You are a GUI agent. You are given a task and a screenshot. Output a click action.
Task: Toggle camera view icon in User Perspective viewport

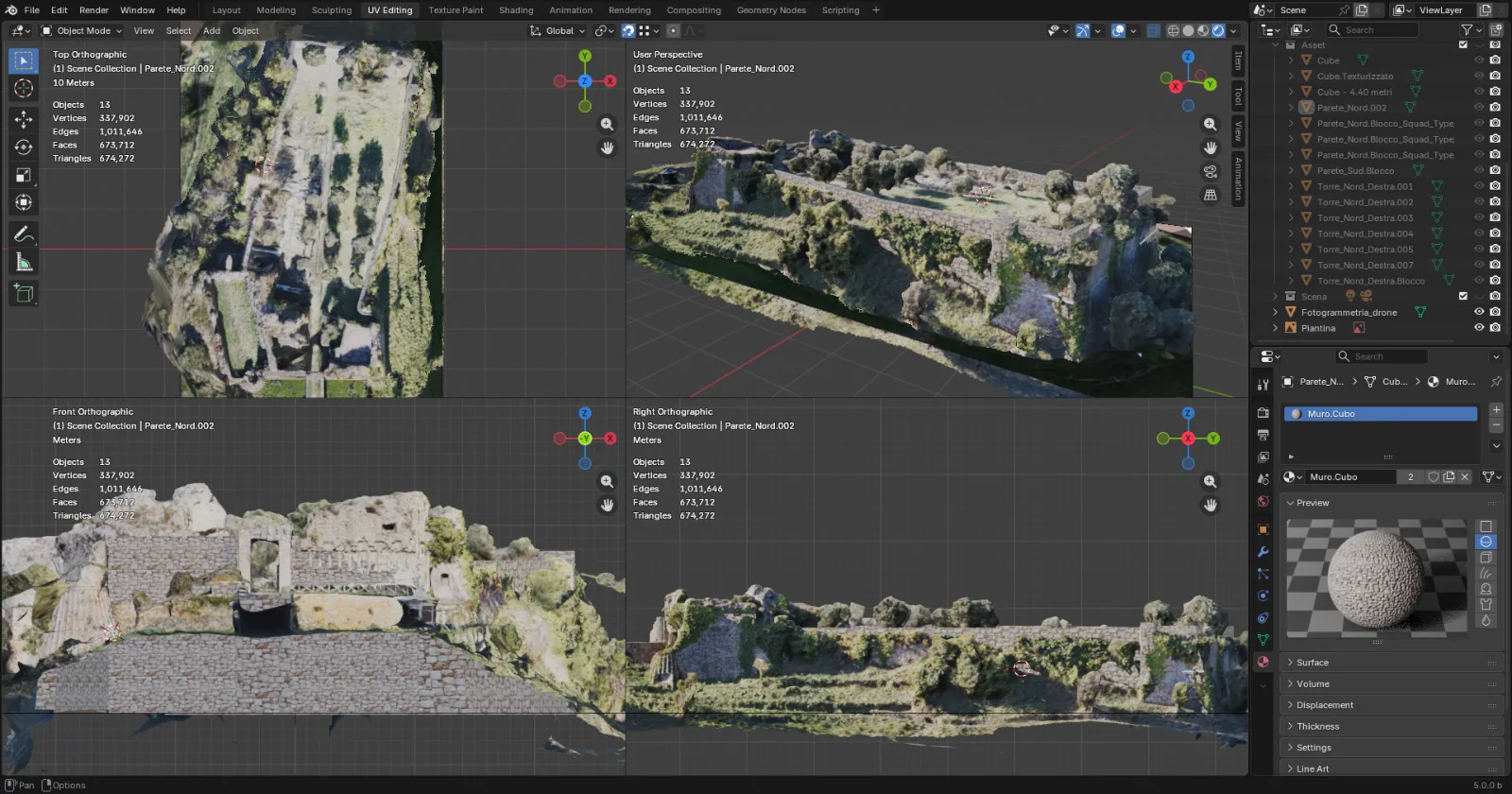click(1211, 171)
